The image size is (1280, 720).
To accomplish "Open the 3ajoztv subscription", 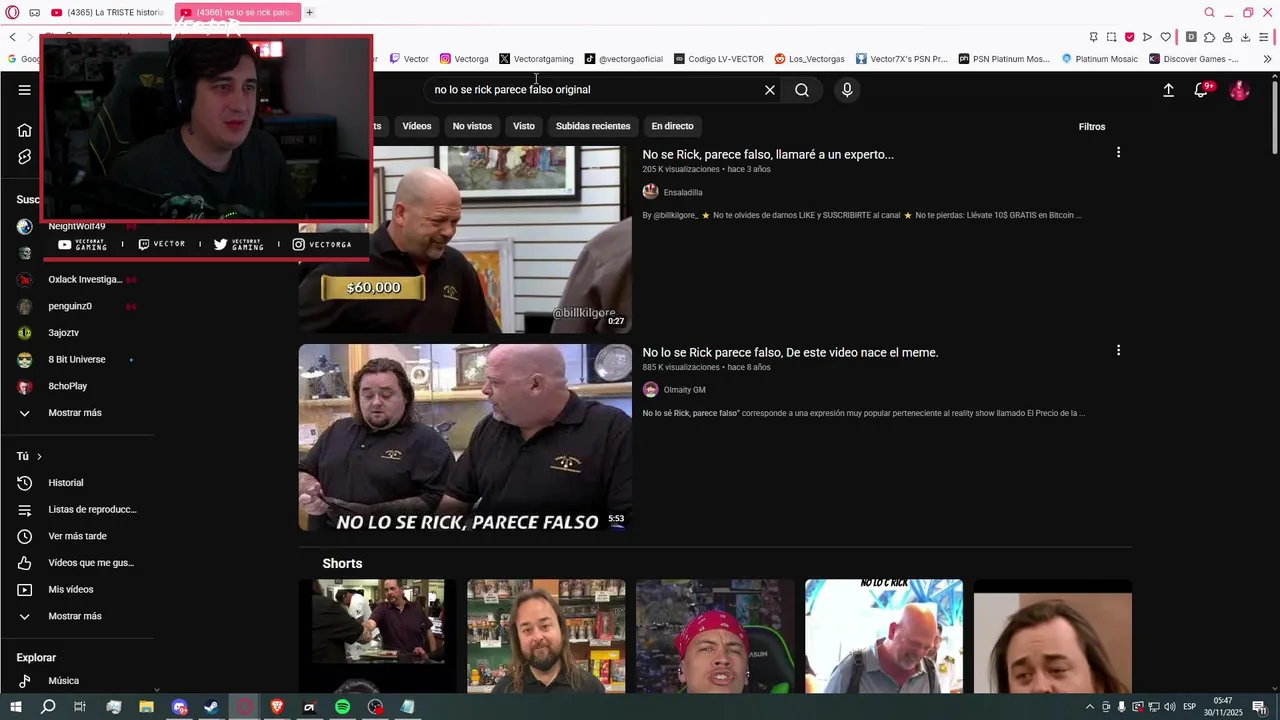I will [x=63, y=333].
